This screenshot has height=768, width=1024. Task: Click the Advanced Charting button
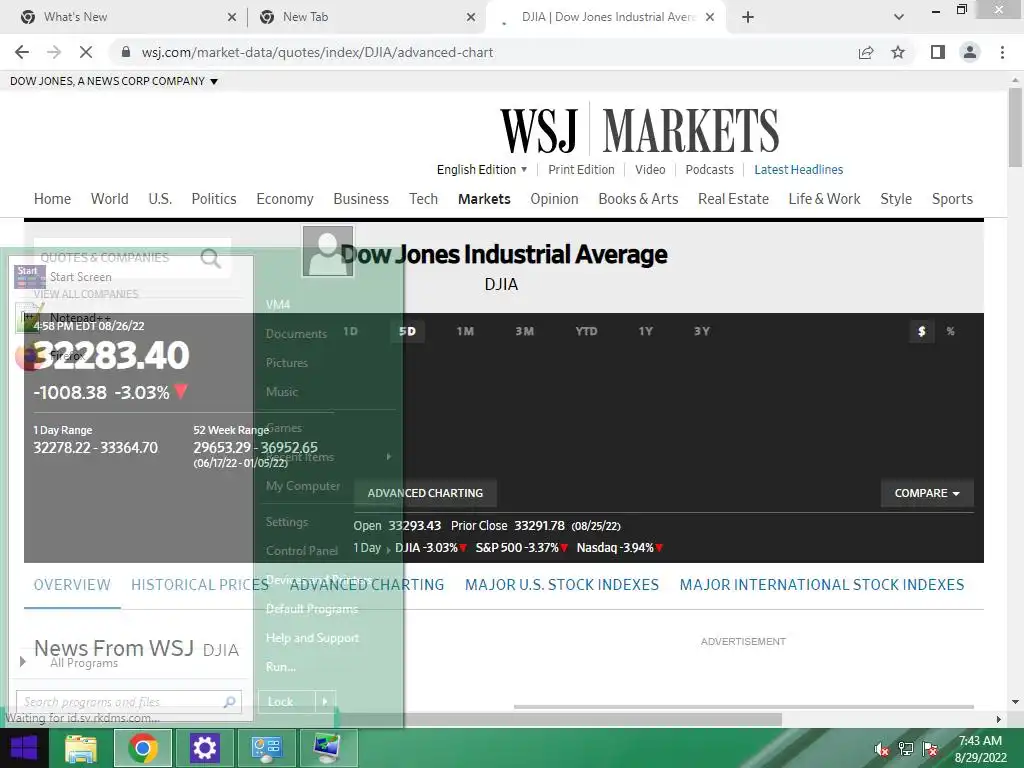425,493
